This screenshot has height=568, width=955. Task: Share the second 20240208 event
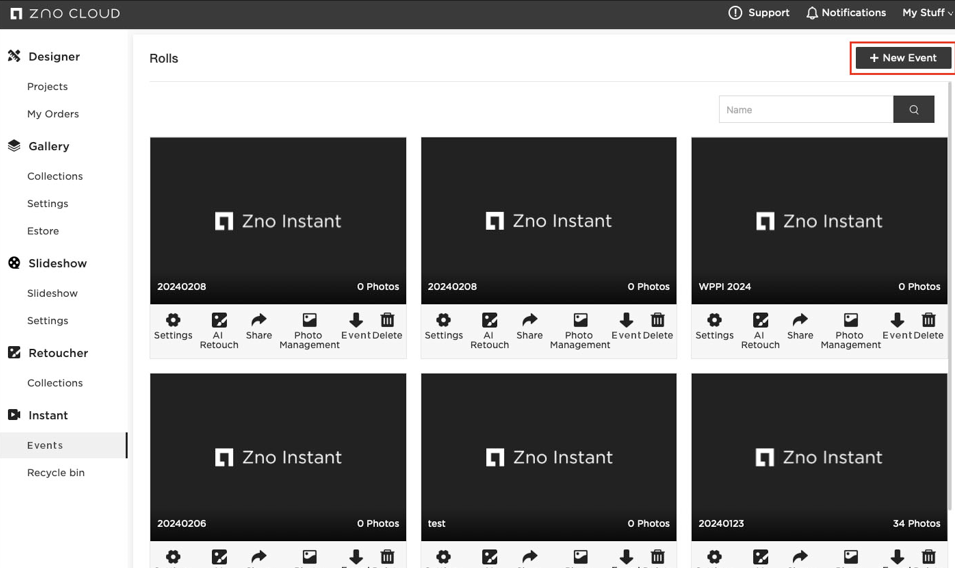pos(529,327)
